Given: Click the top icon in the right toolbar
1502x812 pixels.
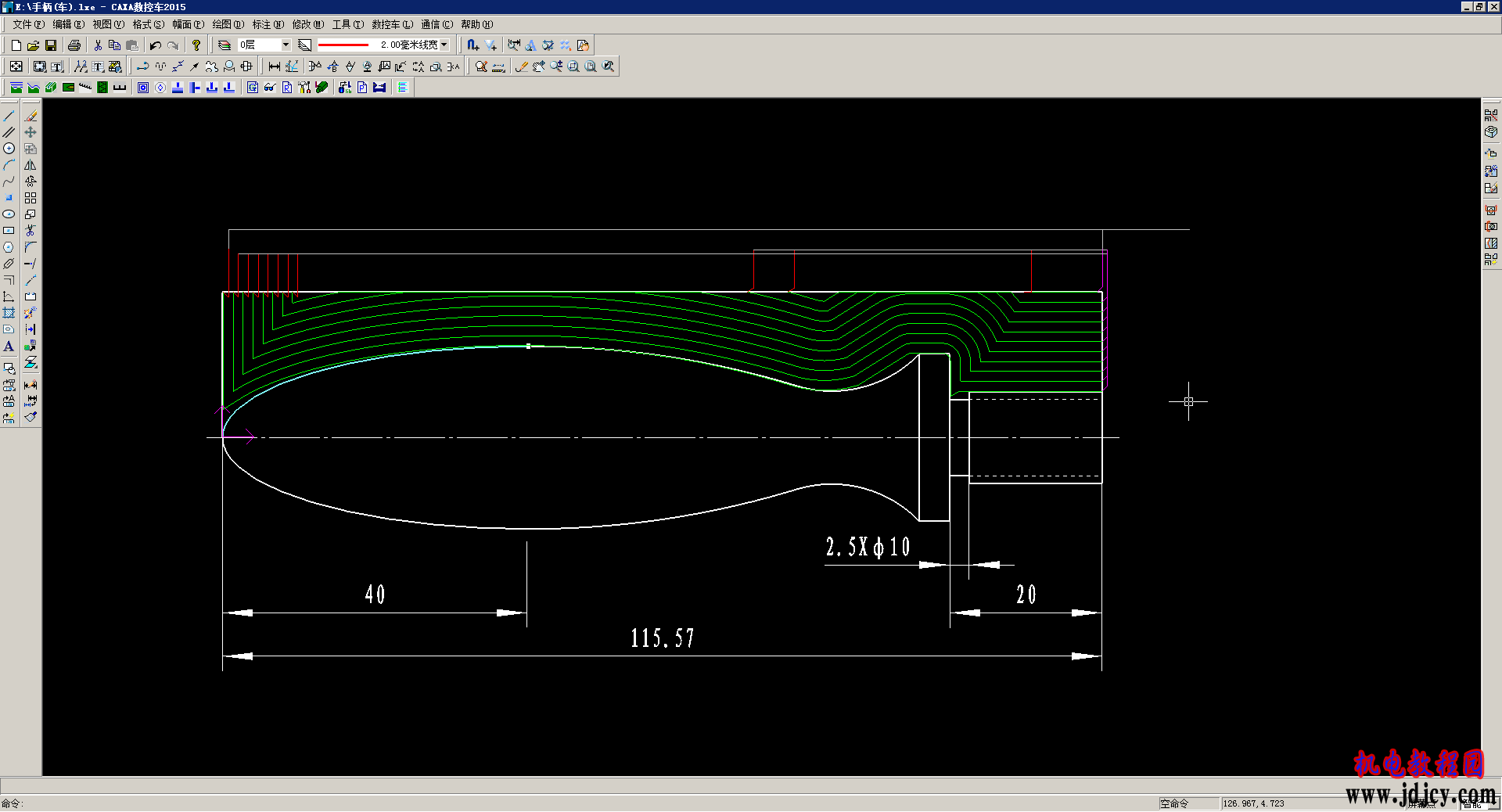Looking at the screenshot, I should click(1491, 116).
